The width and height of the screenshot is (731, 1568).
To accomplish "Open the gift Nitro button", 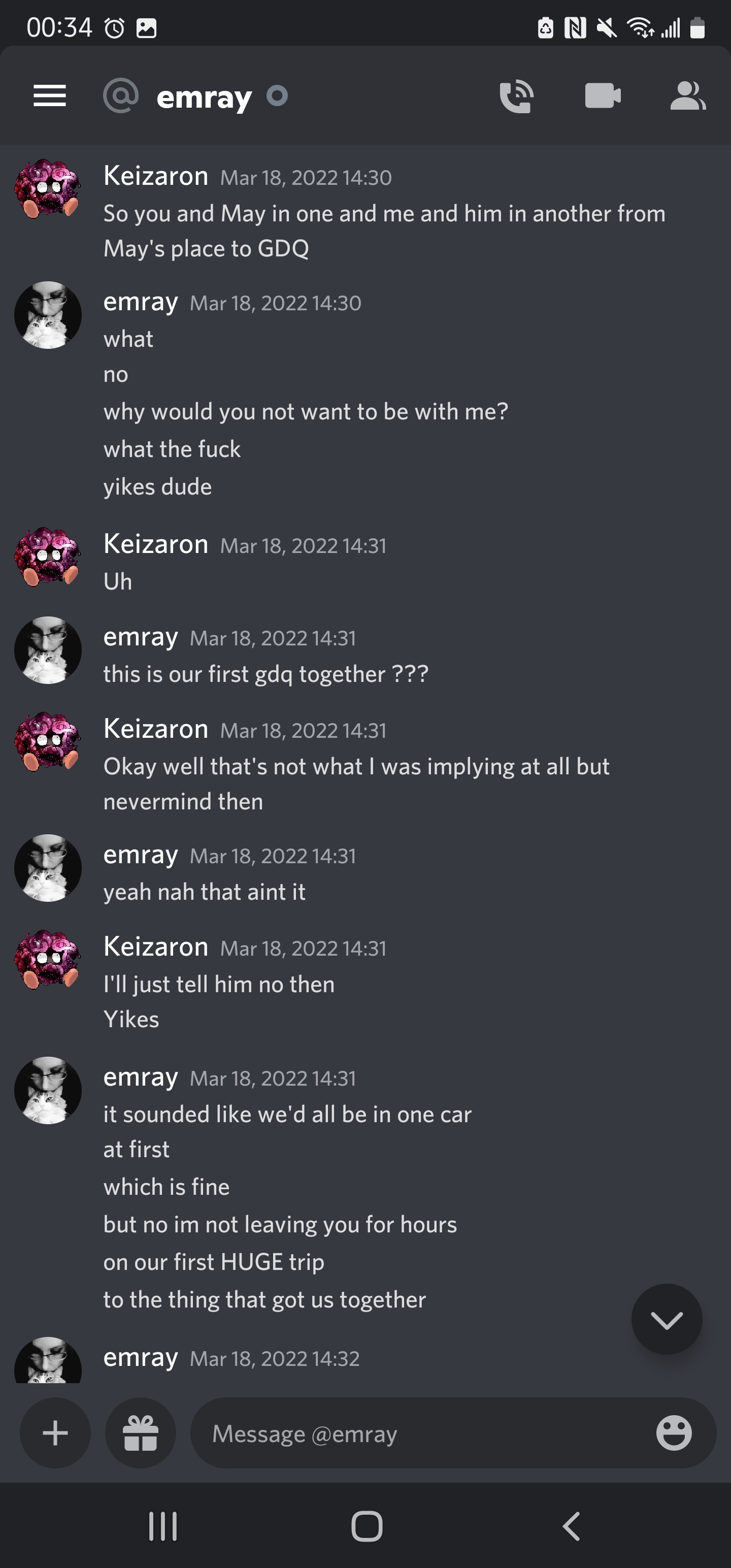I will [x=141, y=1433].
